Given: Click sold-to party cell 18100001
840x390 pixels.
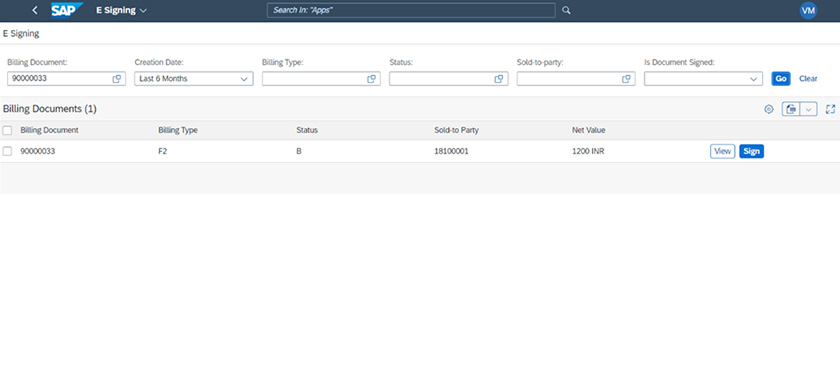Looking at the screenshot, I should point(451,152).
